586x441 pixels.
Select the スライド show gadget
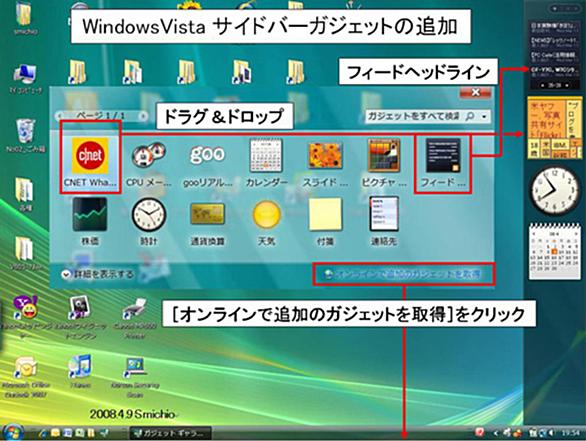pyautogui.click(x=325, y=163)
